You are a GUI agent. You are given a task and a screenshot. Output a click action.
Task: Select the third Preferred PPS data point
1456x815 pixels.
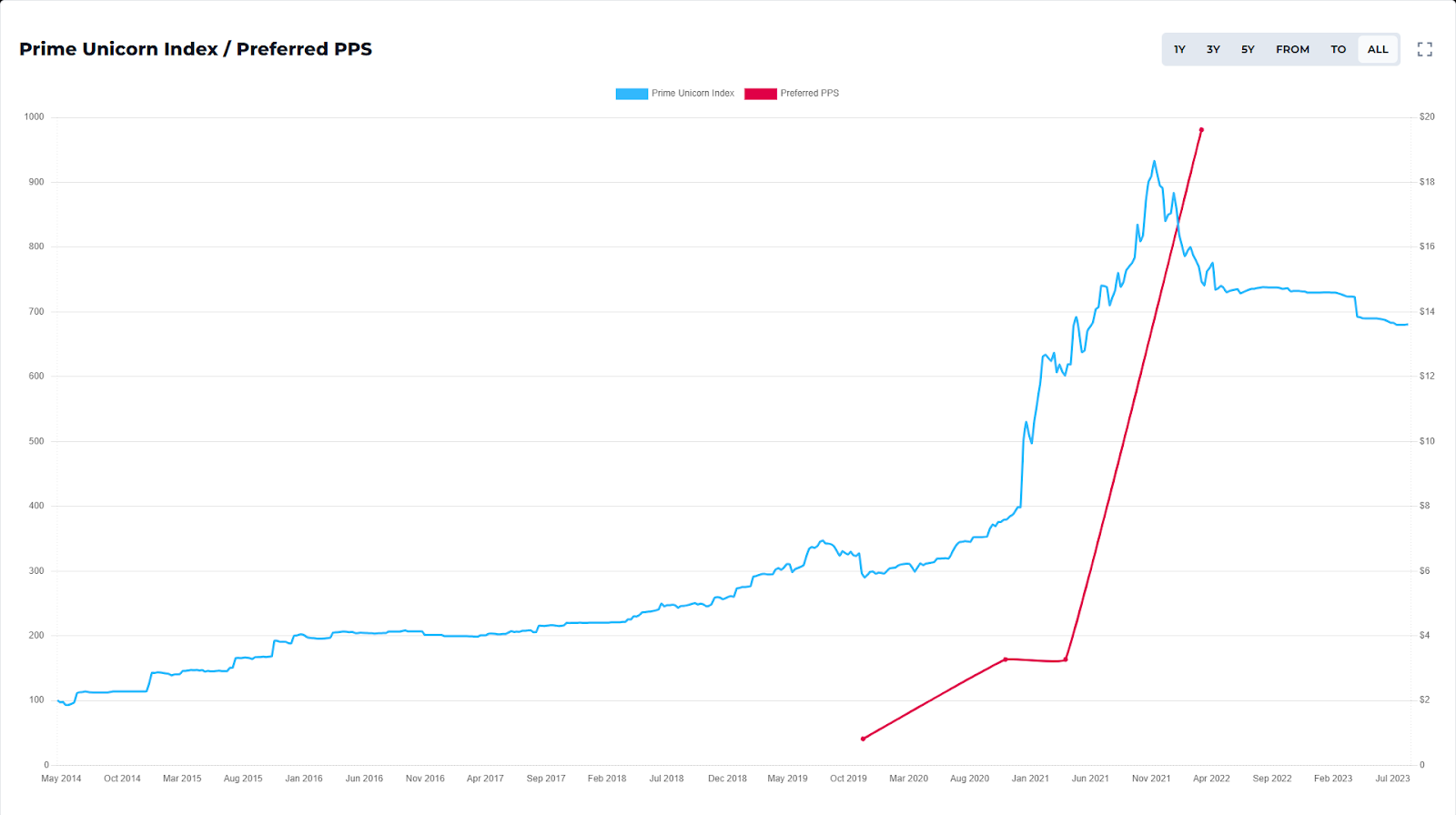(x=1066, y=659)
